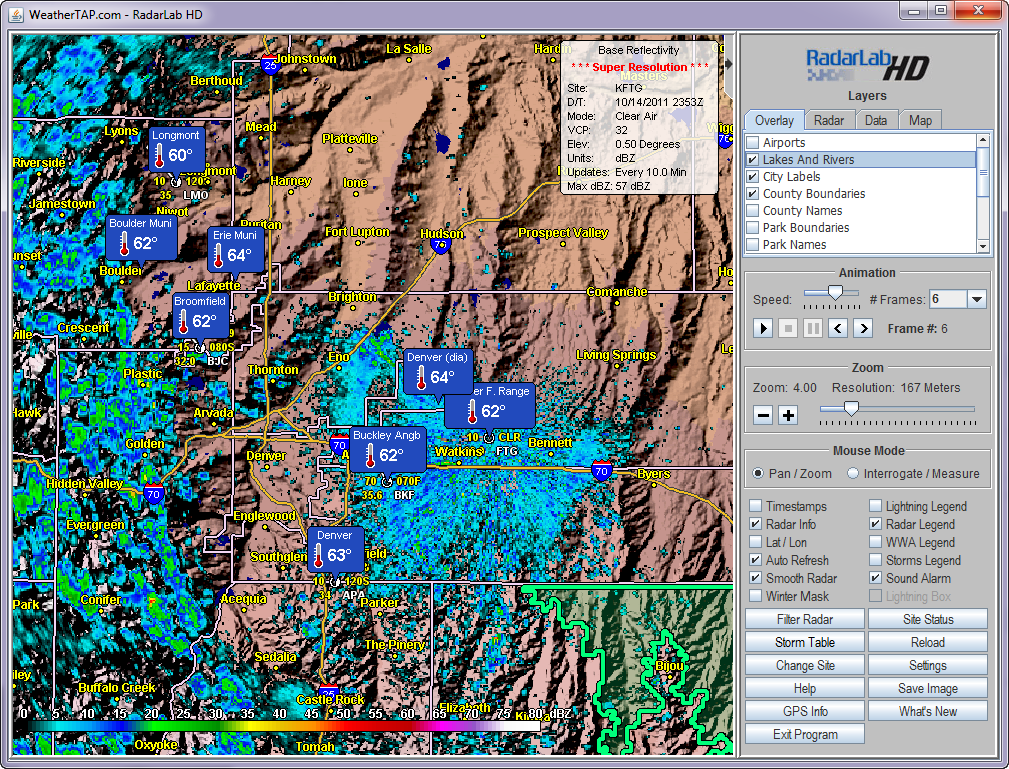Screen dimensions: 1009x769
Task: Open the Storm Table
Action: pyautogui.click(x=805, y=642)
